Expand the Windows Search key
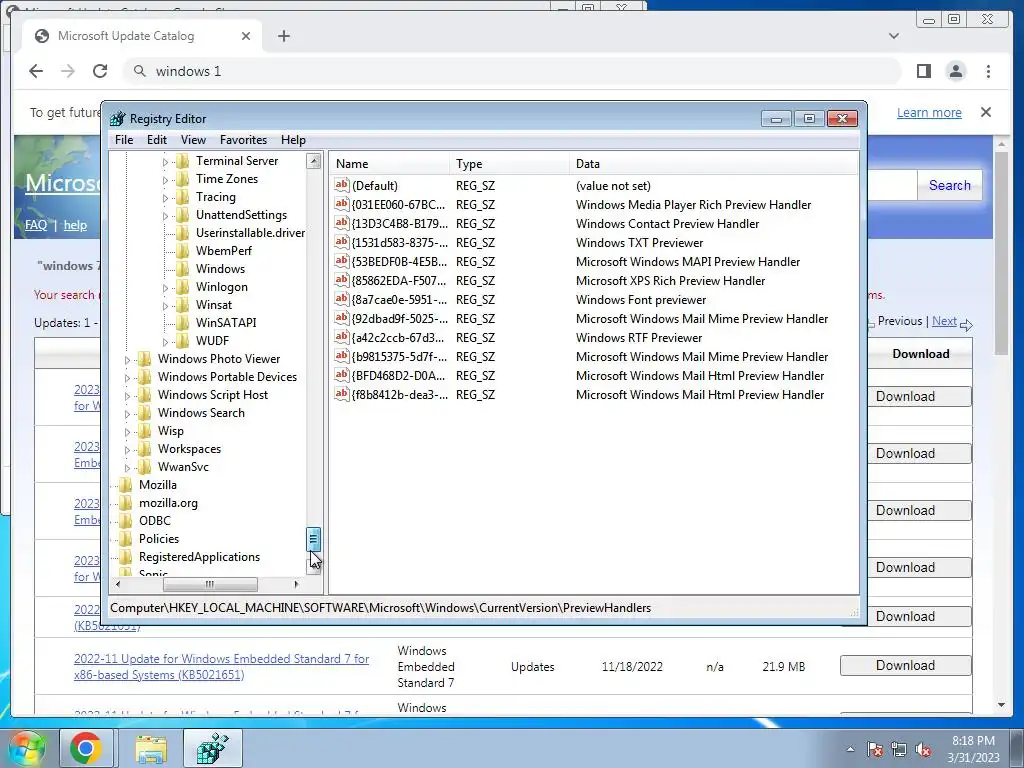 127,413
